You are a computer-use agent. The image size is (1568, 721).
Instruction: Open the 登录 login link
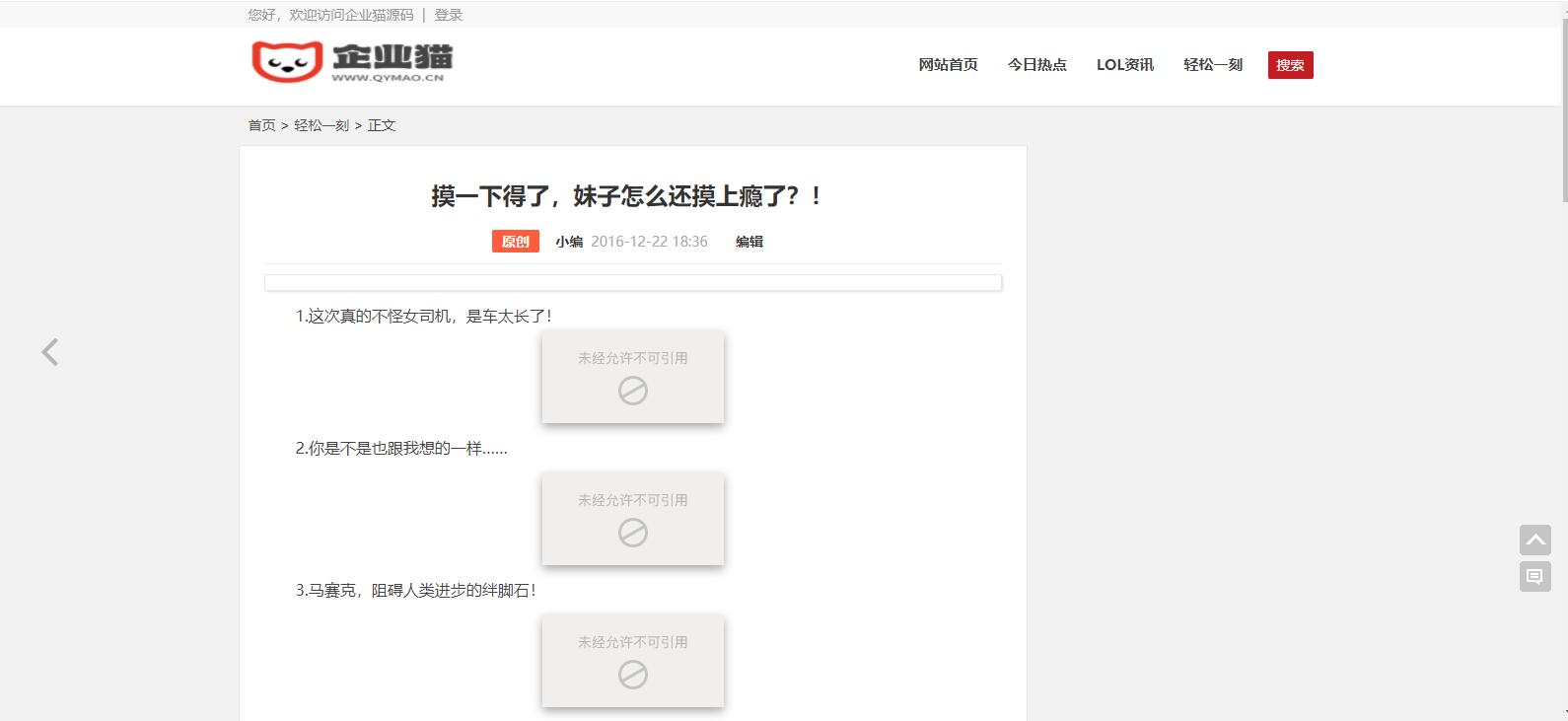pos(448,15)
